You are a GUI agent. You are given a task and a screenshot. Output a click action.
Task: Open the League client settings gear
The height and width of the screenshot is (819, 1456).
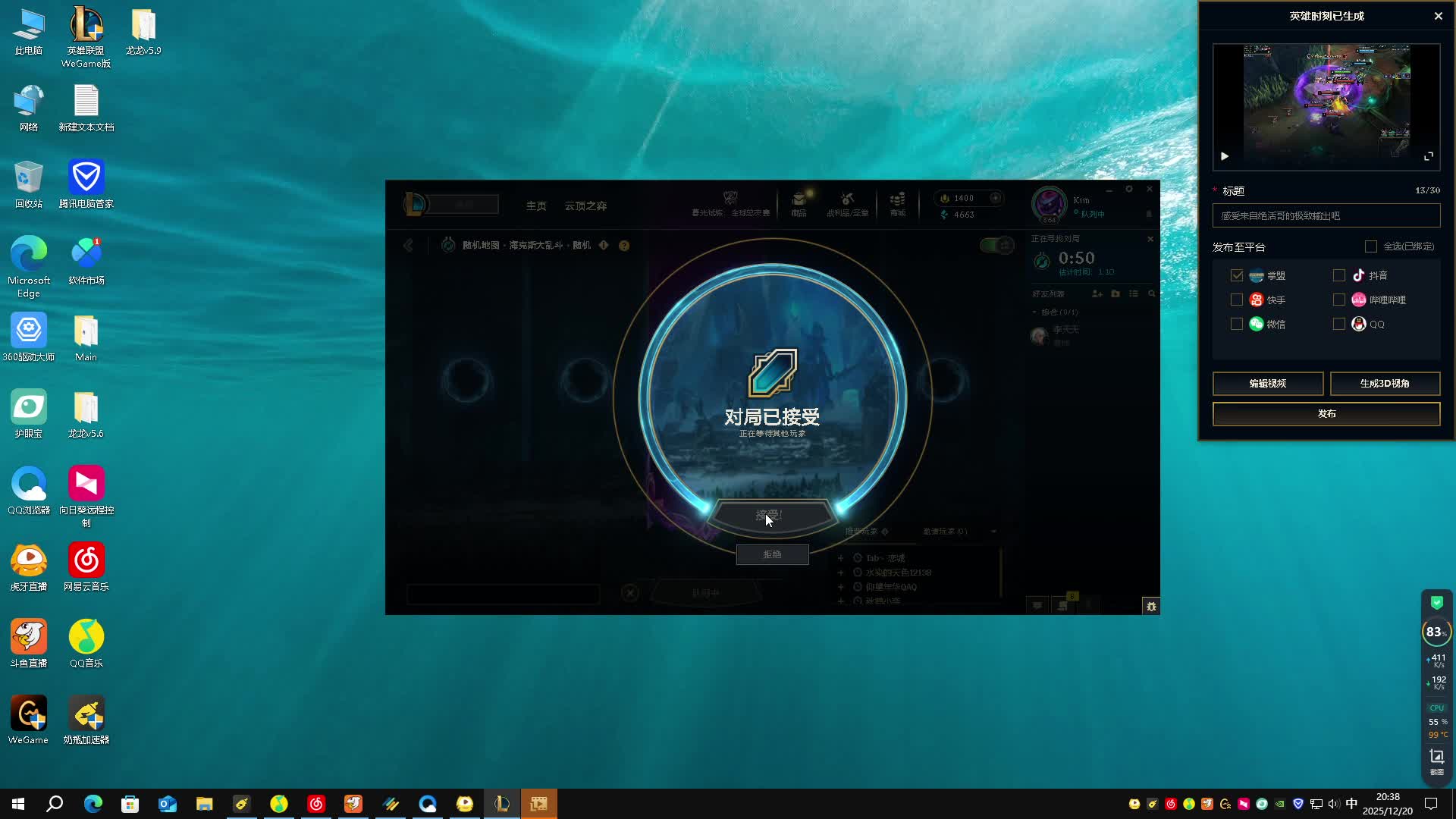coord(1129,189)
